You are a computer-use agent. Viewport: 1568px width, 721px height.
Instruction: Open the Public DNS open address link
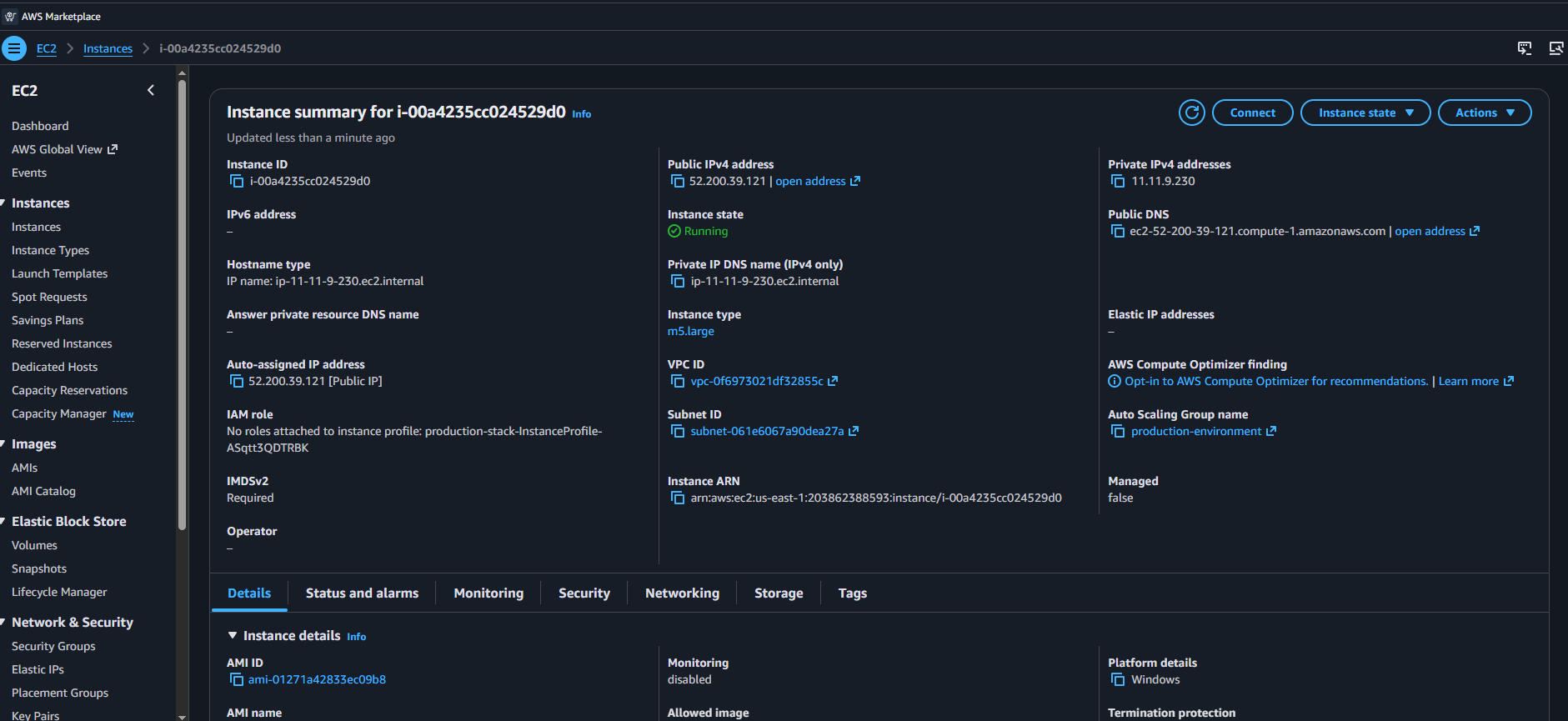point(1437,231)
